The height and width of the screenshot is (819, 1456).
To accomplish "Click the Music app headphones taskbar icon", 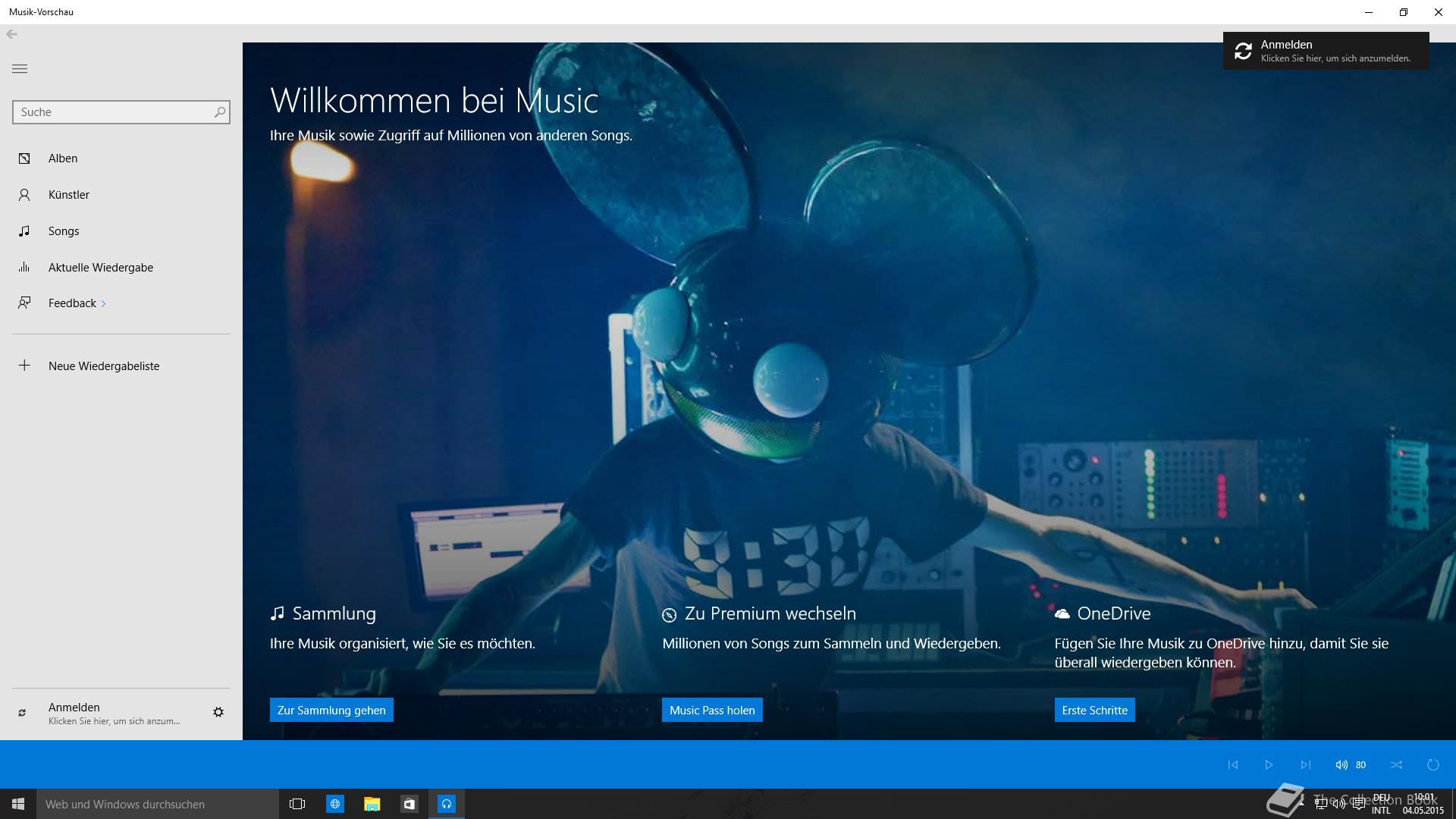I will click(446, 804).
